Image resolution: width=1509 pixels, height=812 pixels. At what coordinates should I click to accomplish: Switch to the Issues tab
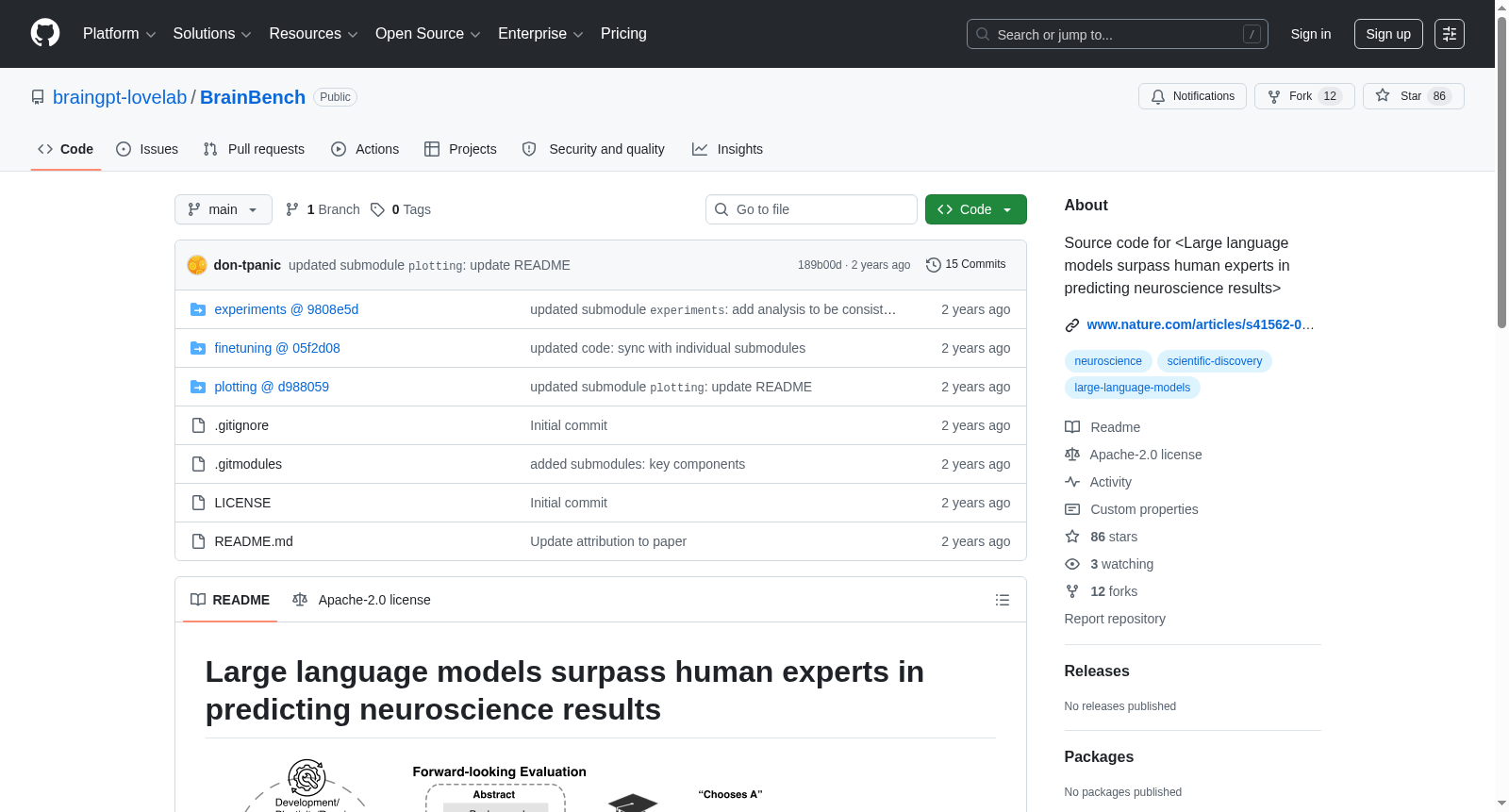tap(147, 149)
